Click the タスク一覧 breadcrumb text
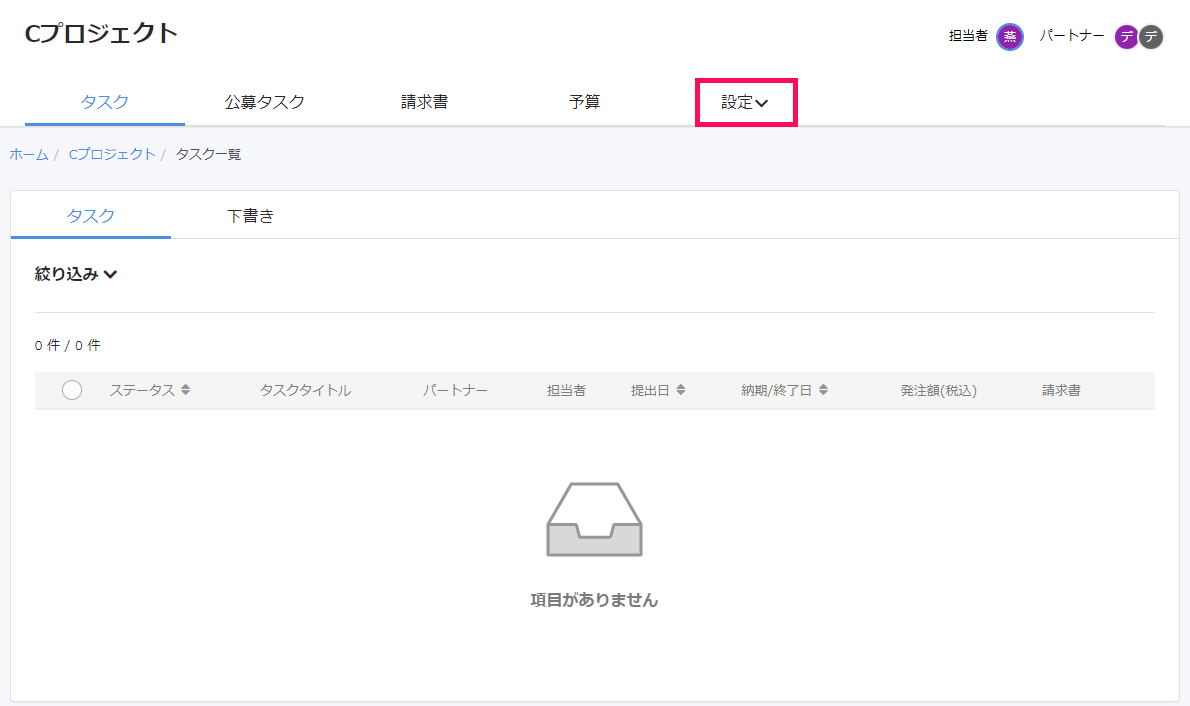This screenshot has height=706, width=1190. (x=209, y=154)
